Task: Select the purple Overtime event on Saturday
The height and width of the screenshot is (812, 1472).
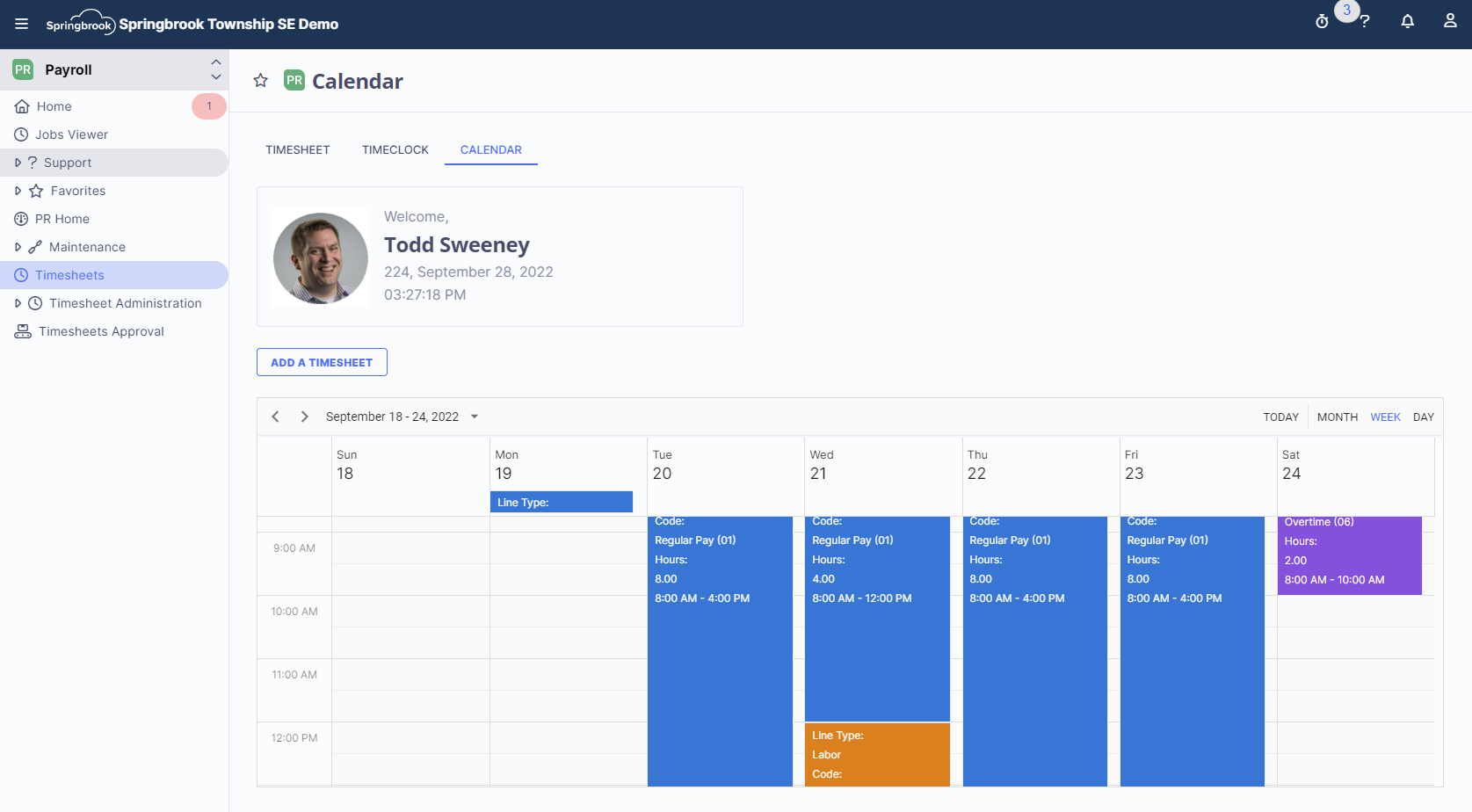Action: tap(1350, 554)
